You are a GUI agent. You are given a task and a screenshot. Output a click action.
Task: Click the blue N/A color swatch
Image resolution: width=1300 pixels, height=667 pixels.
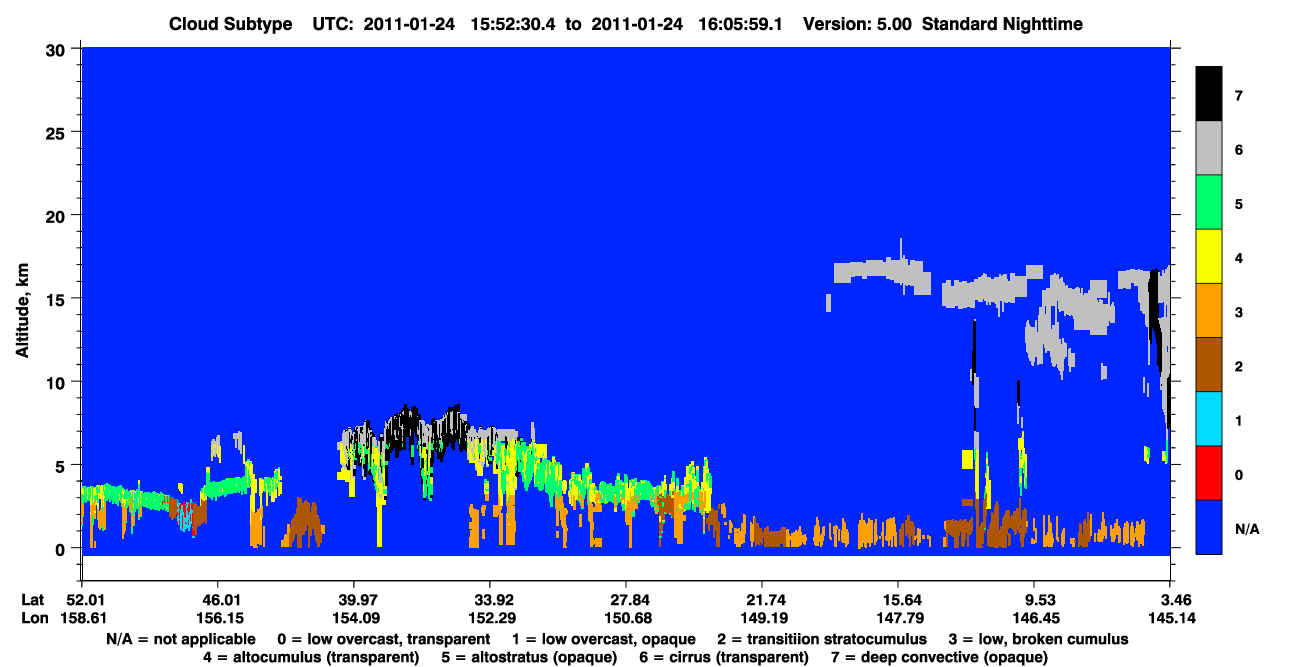coord(1209,527)
